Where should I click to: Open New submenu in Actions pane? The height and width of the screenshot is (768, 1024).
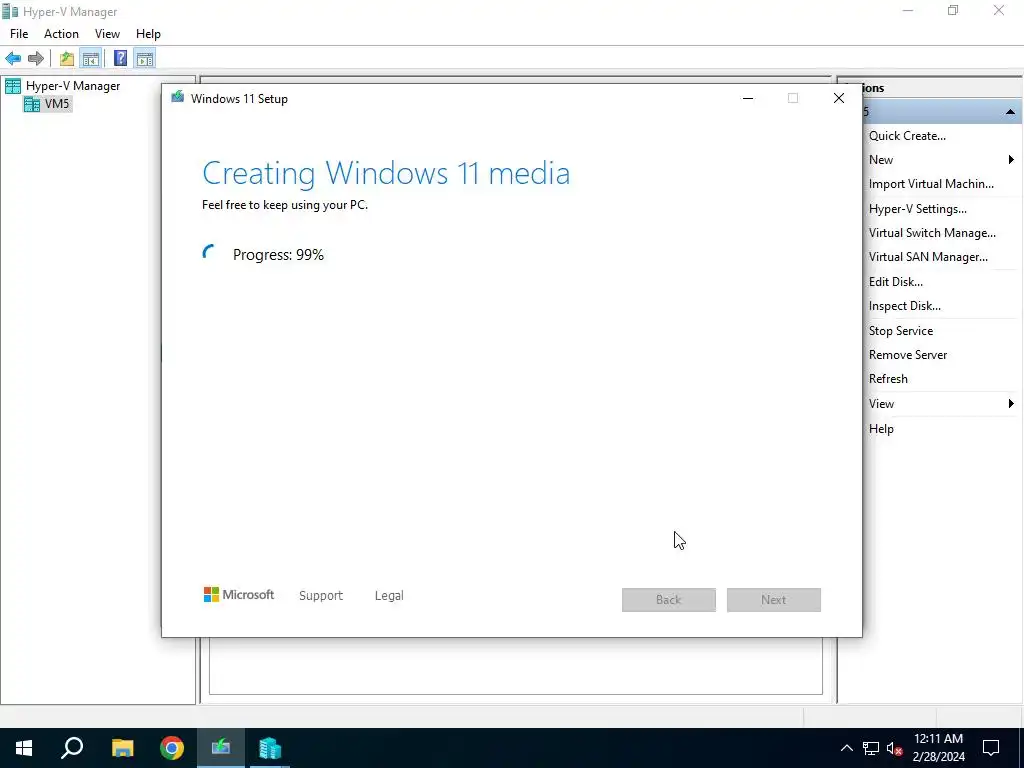click(881, 160)
